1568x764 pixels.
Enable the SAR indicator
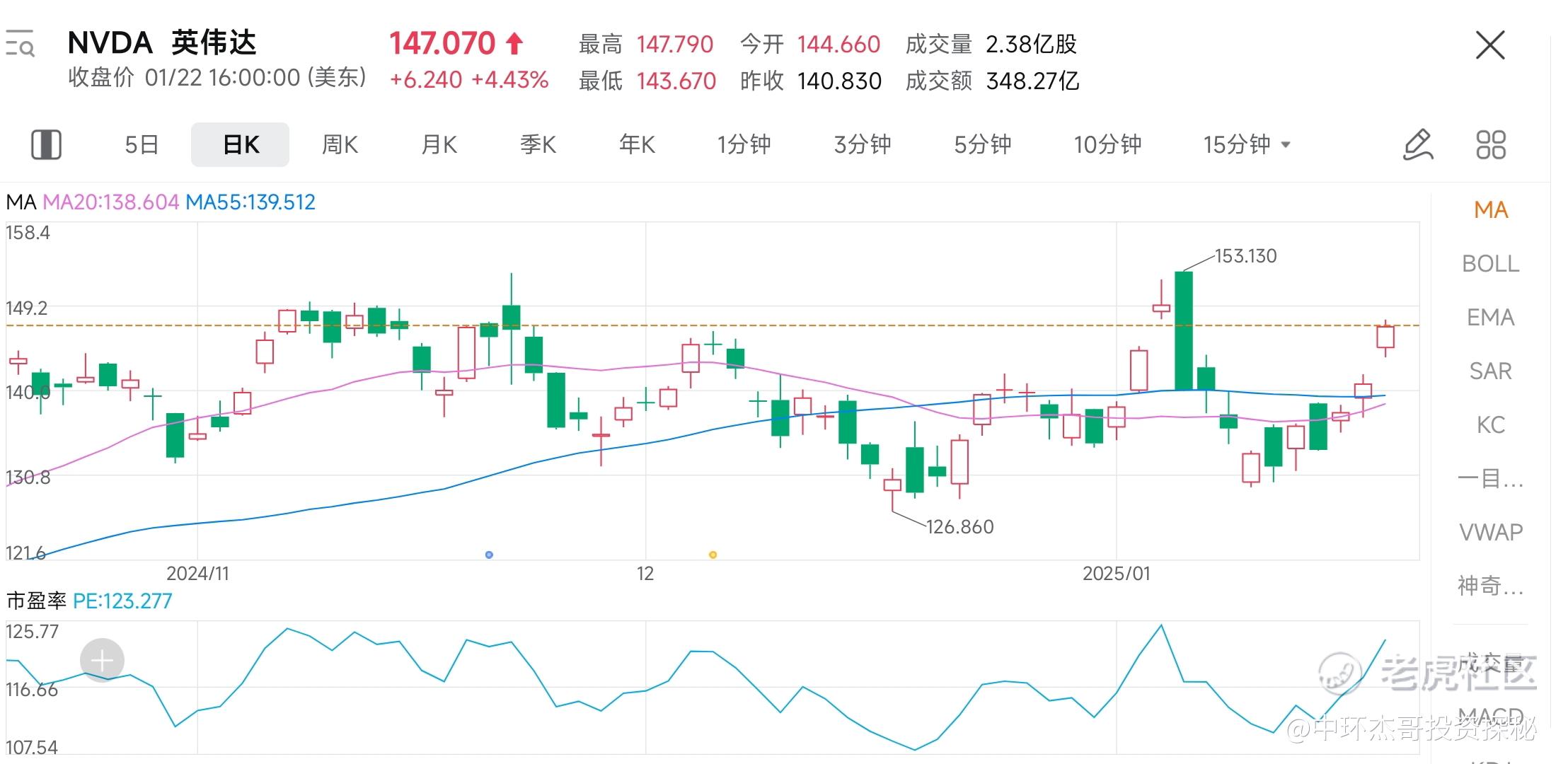point(1491,371)
